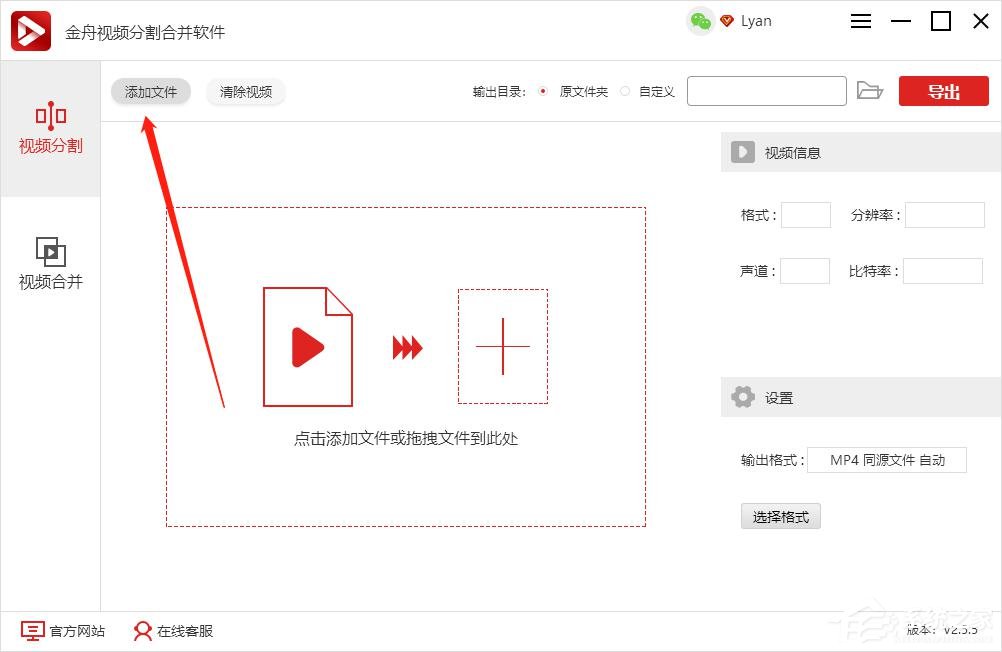Click the red 导出 export button
Screen dimensions: 1002x652
click(x=942, y=90)
